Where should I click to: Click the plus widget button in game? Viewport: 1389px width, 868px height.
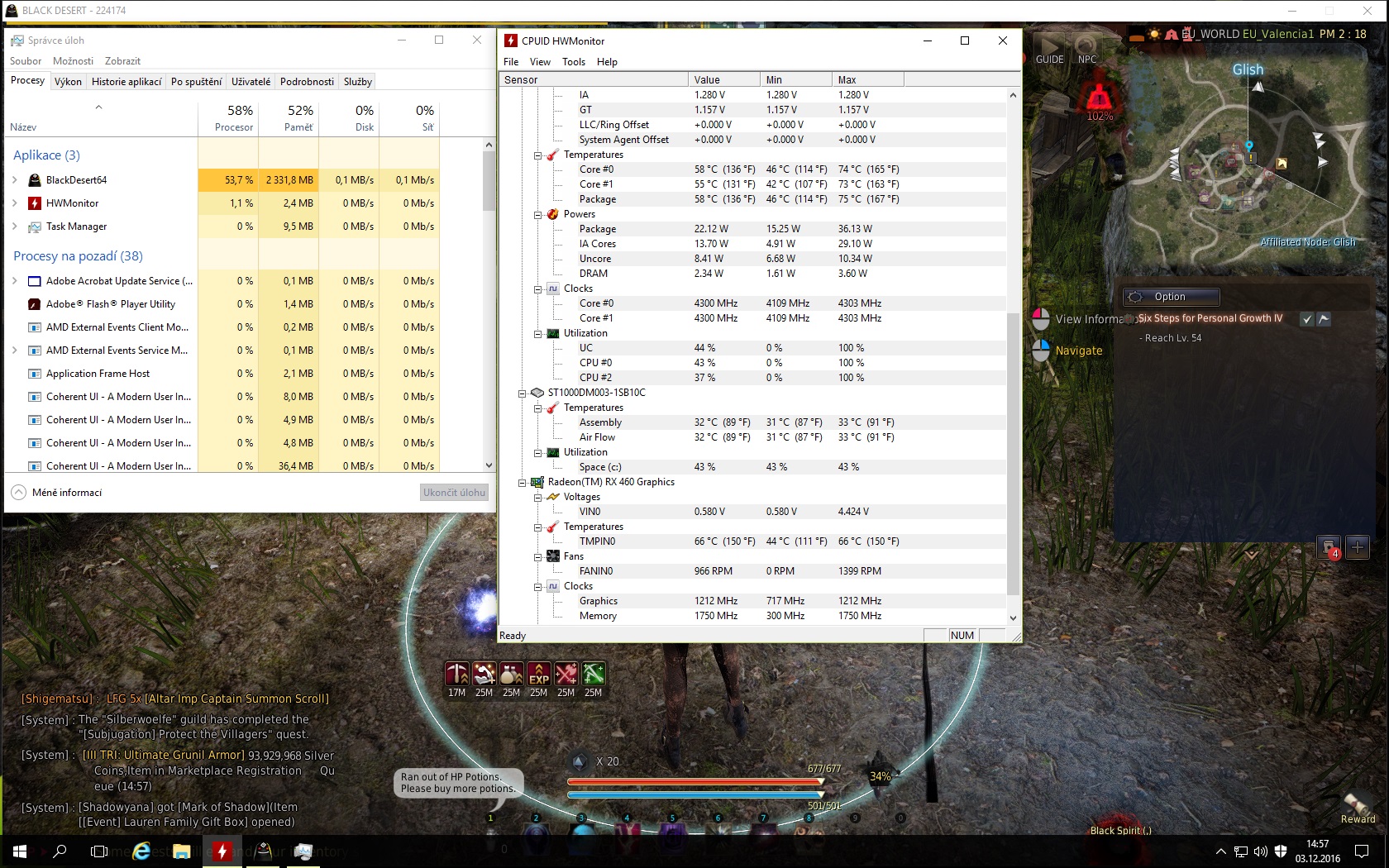[x=1358, y=546]
